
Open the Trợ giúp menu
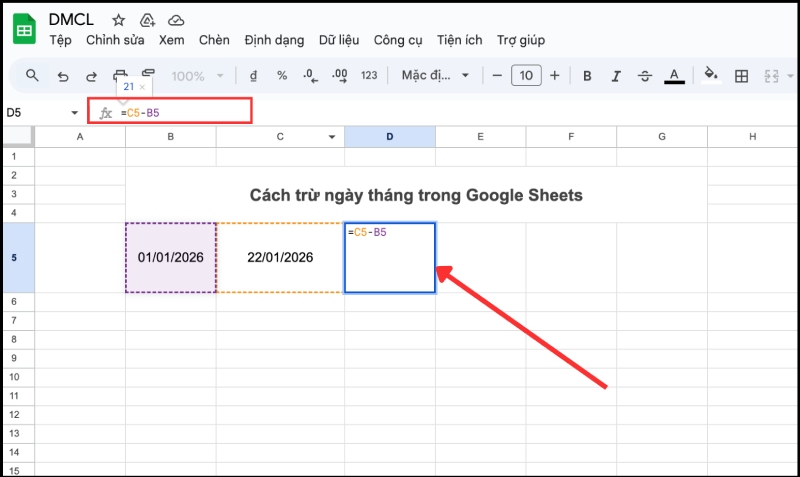521,40
